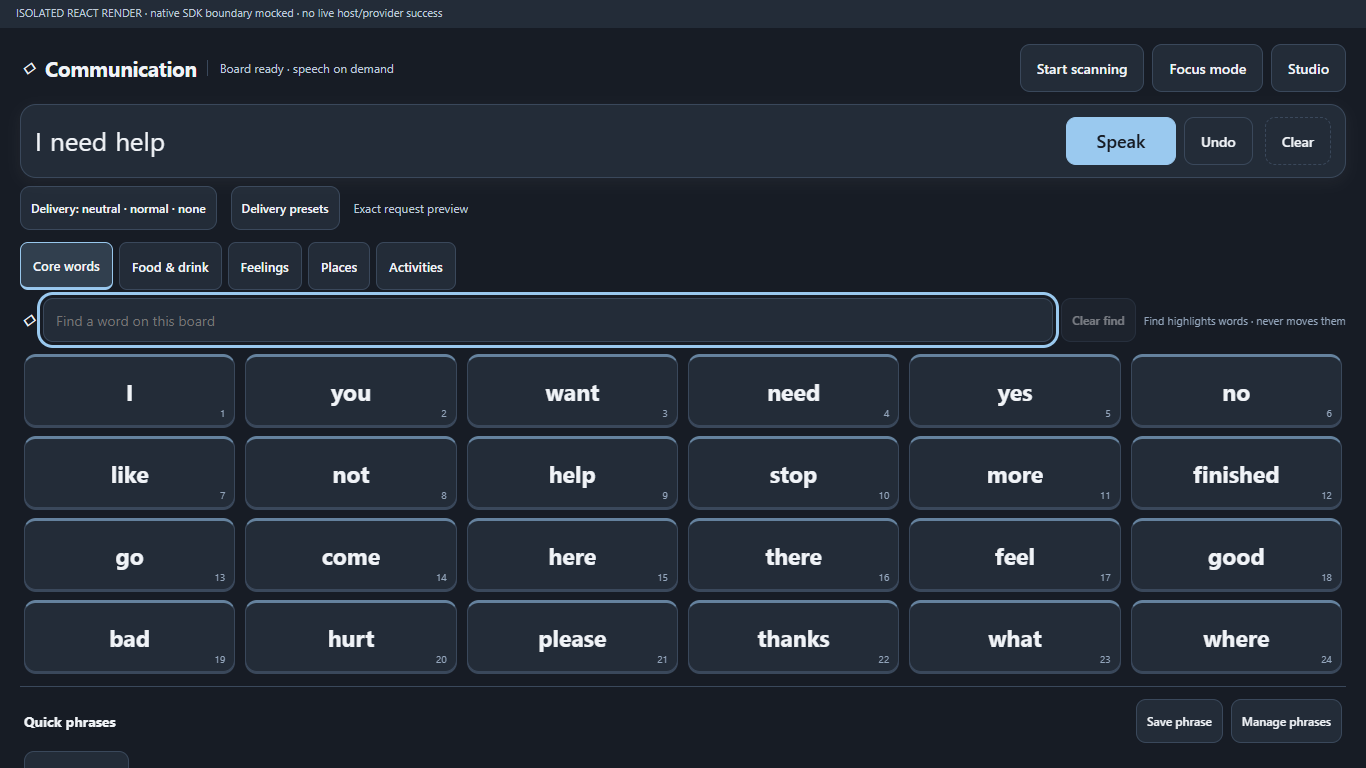Switch to Places tab
Screen dimensions: 1366x768
(339, 266)
